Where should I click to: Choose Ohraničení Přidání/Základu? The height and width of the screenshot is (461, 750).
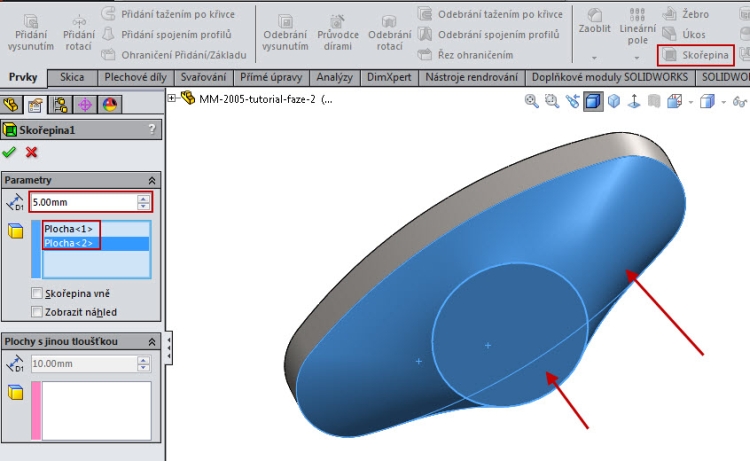[x=174, y=55]
